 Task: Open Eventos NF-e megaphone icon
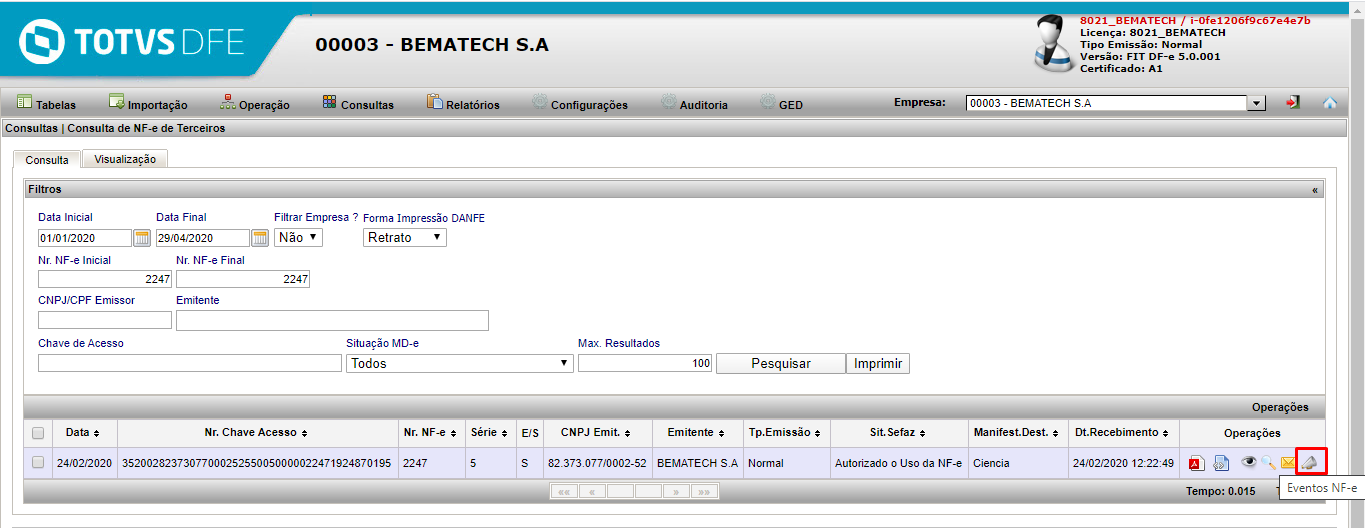tap(1310, 461)
